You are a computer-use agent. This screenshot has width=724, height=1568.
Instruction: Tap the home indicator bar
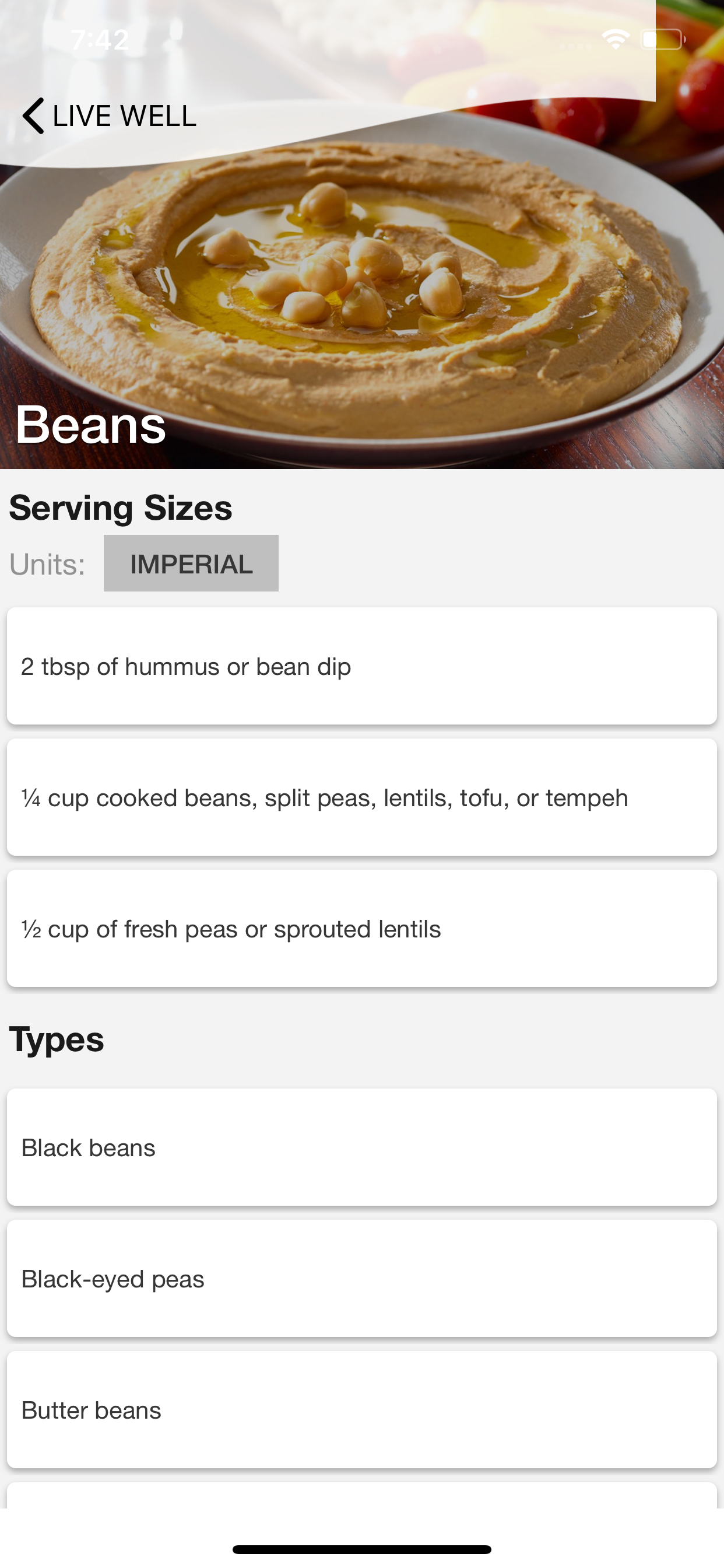[x=361, y=1549]
